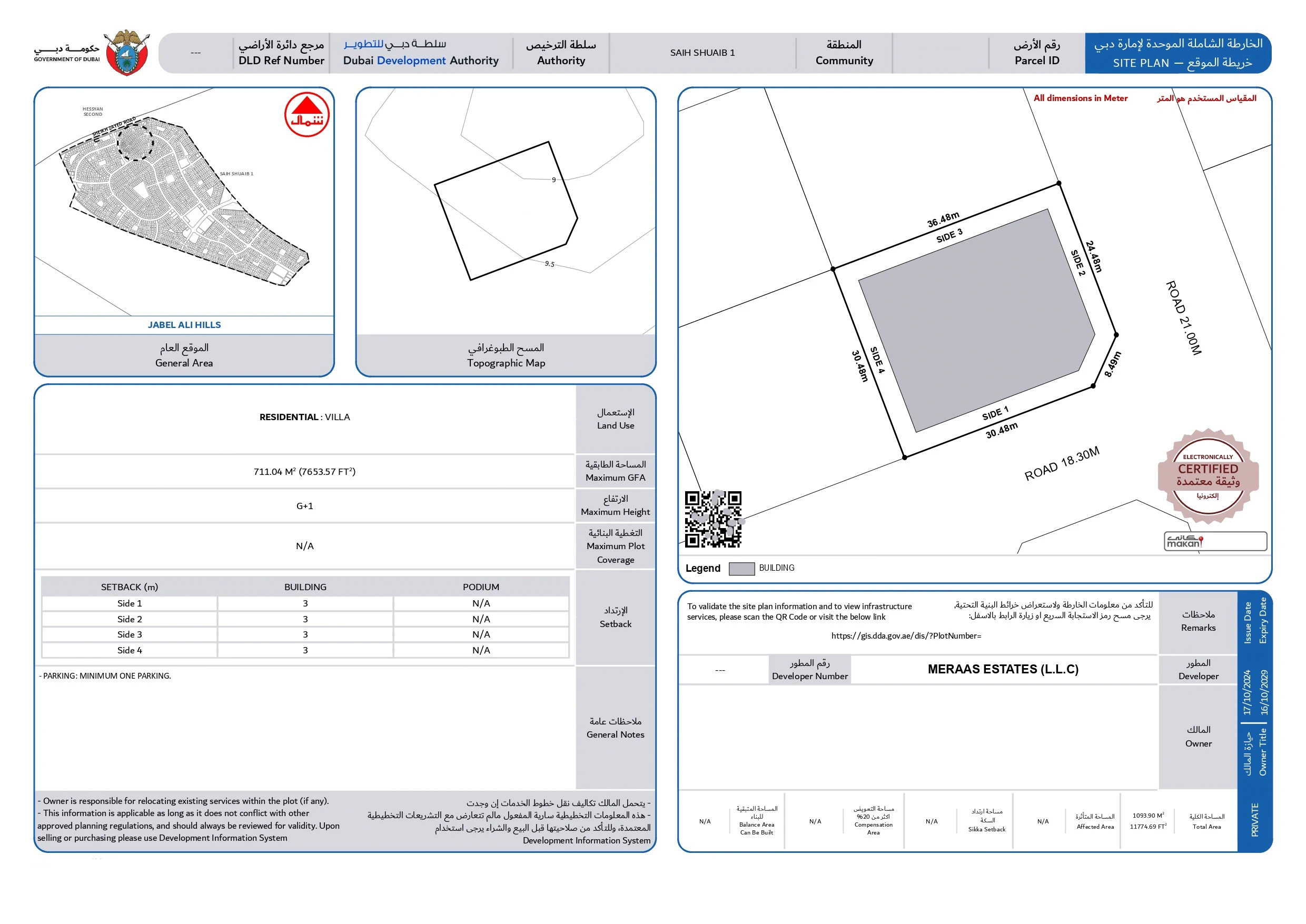Select the '17/10/2024' issue date
Viewport: 1306px width, 924px height.
tap(1246, 692)
